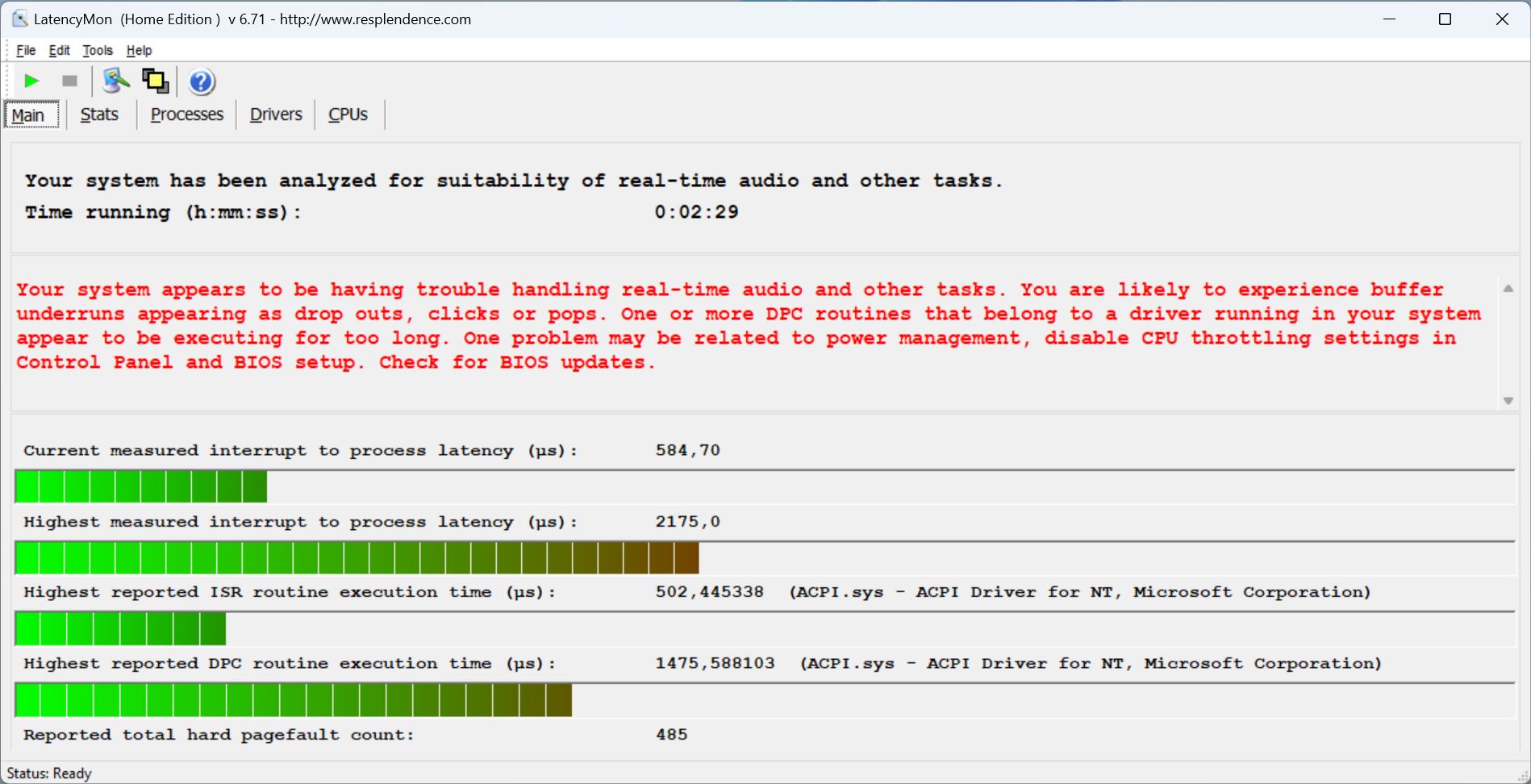Screen dimensions: 1531x784
Task: Switch to the Main tab
Action: pos(32,115)
